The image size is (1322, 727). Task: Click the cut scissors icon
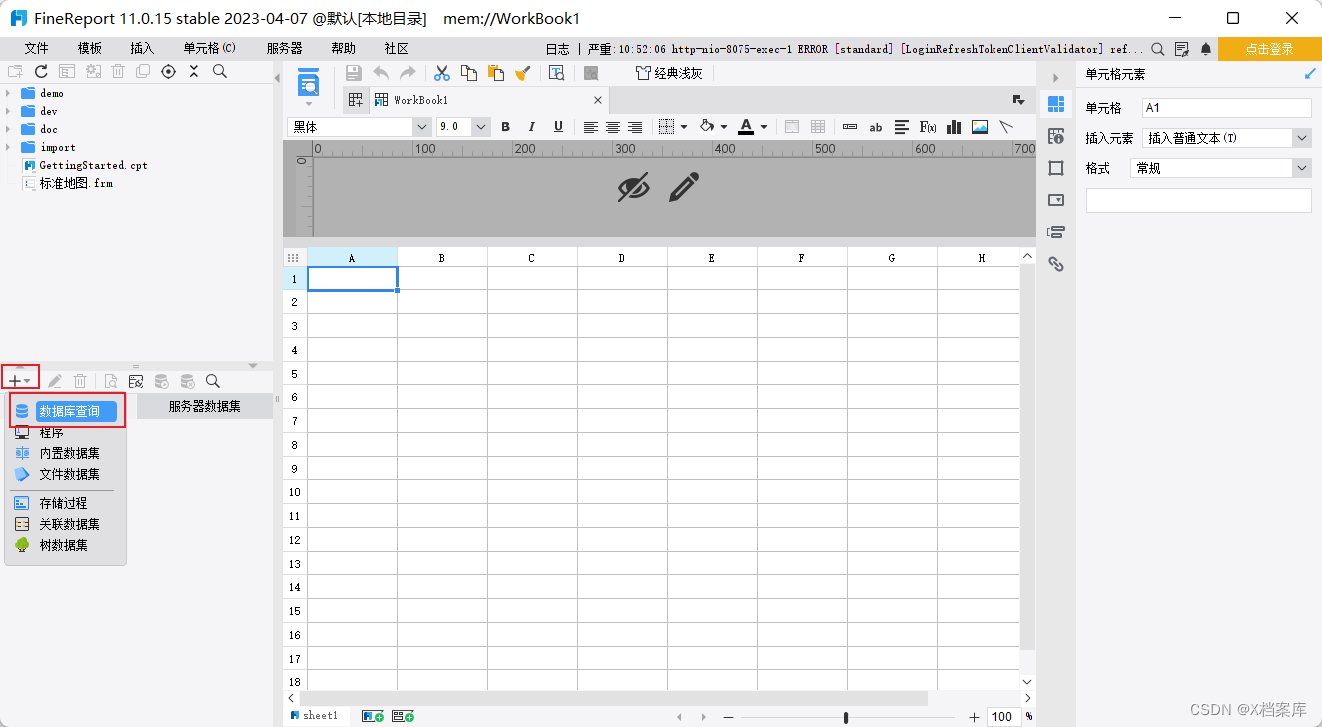(441, 72)
